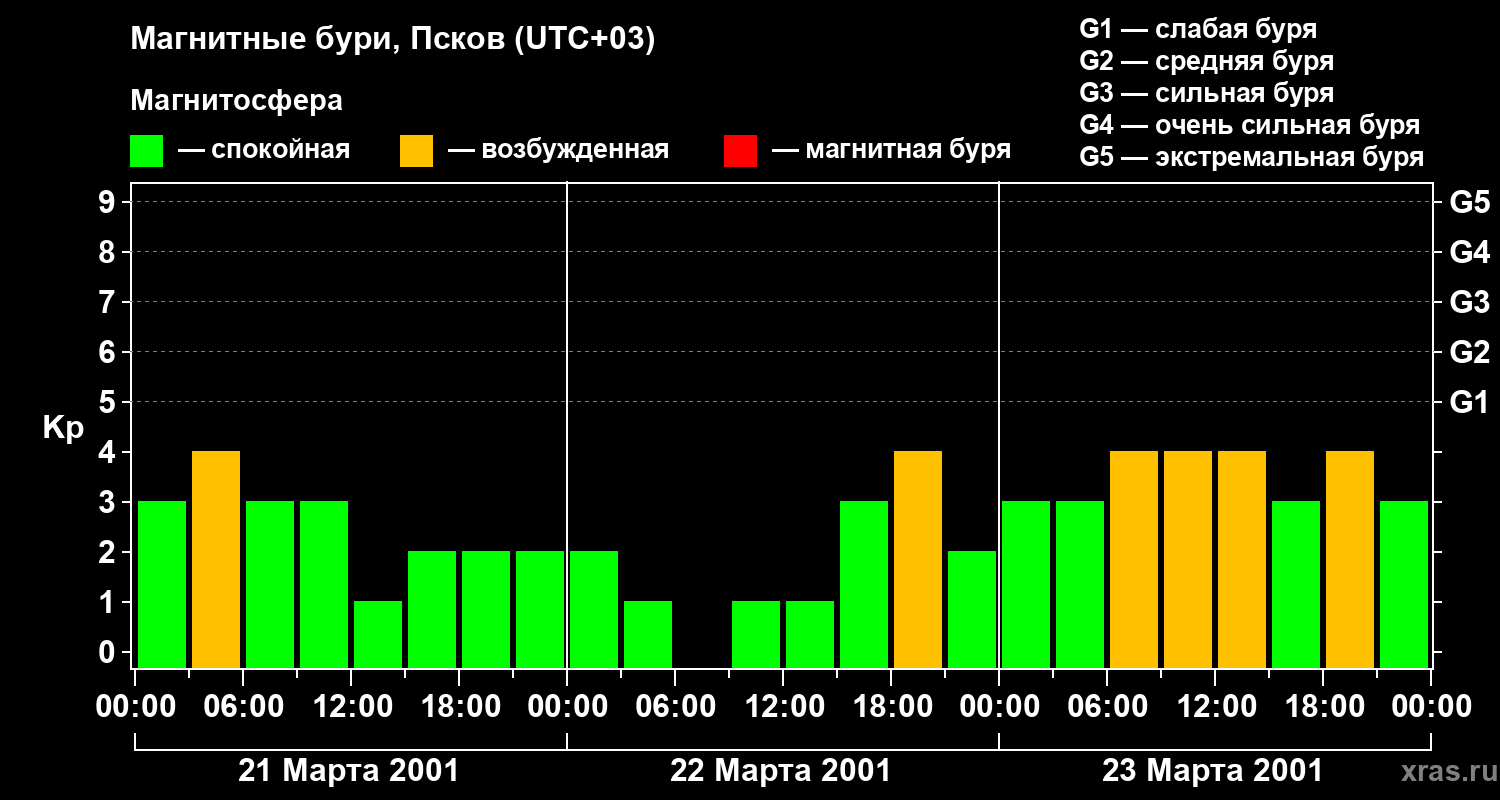1500x800 pixels.
Task: Select the 'G4 — очень сильная буря' description
Action: coord(1249,125)
